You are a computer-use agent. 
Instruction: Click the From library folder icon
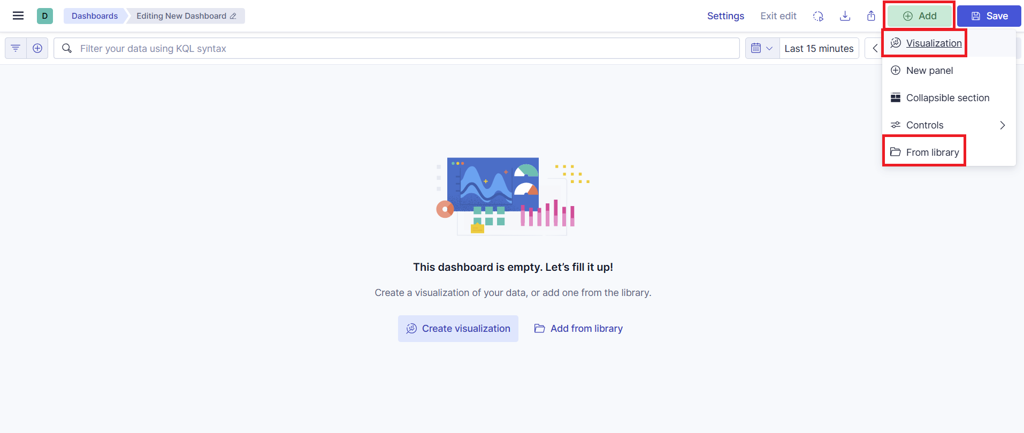click(895, 152)
